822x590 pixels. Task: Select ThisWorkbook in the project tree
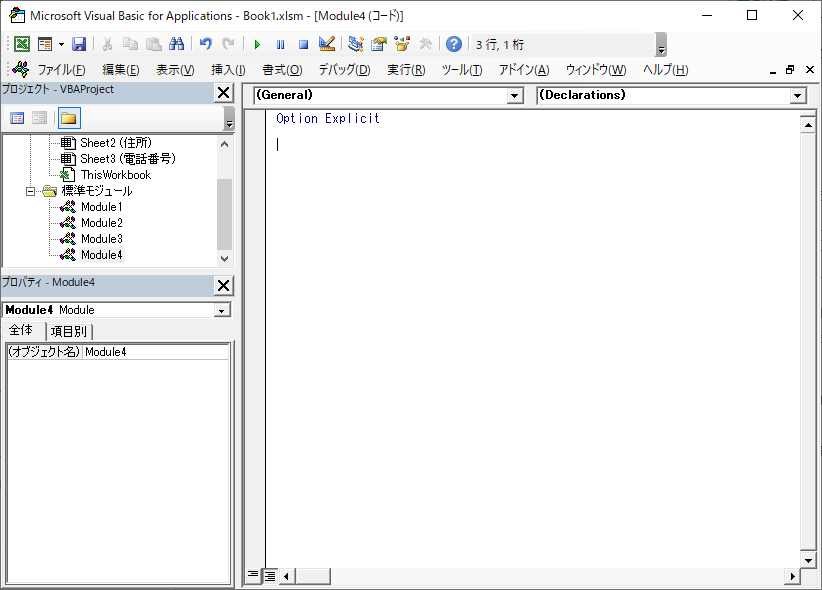point(116,175)
